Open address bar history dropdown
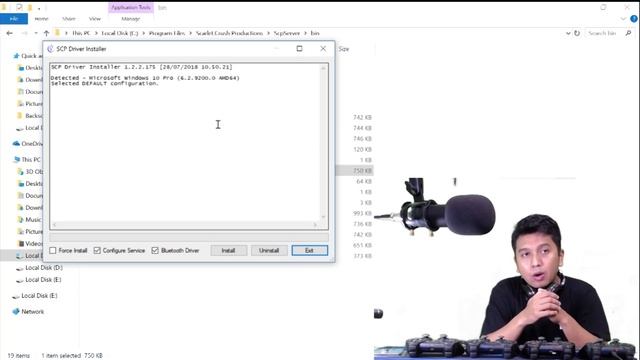This screenshot has width=640, height=360. (568, 33)
